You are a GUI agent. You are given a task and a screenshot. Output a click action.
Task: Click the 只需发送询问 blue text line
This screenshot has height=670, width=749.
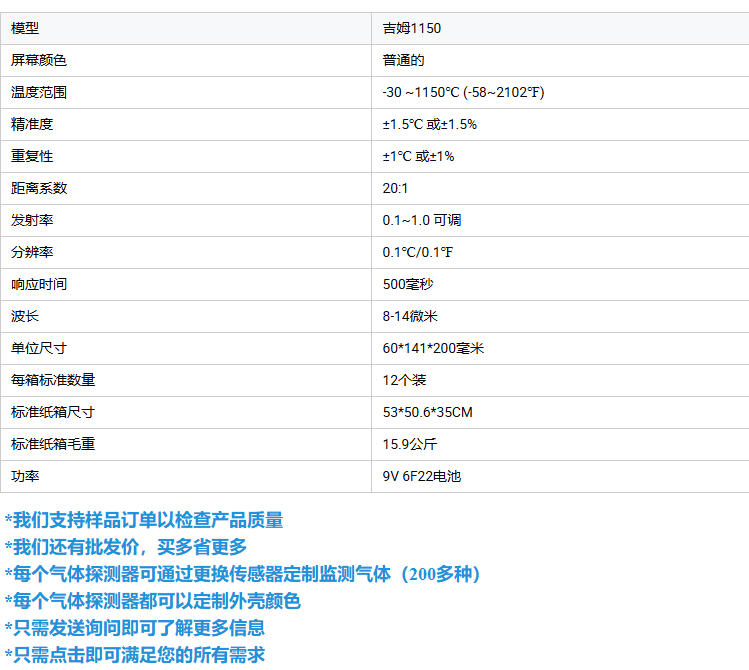(x=135, y=628)
